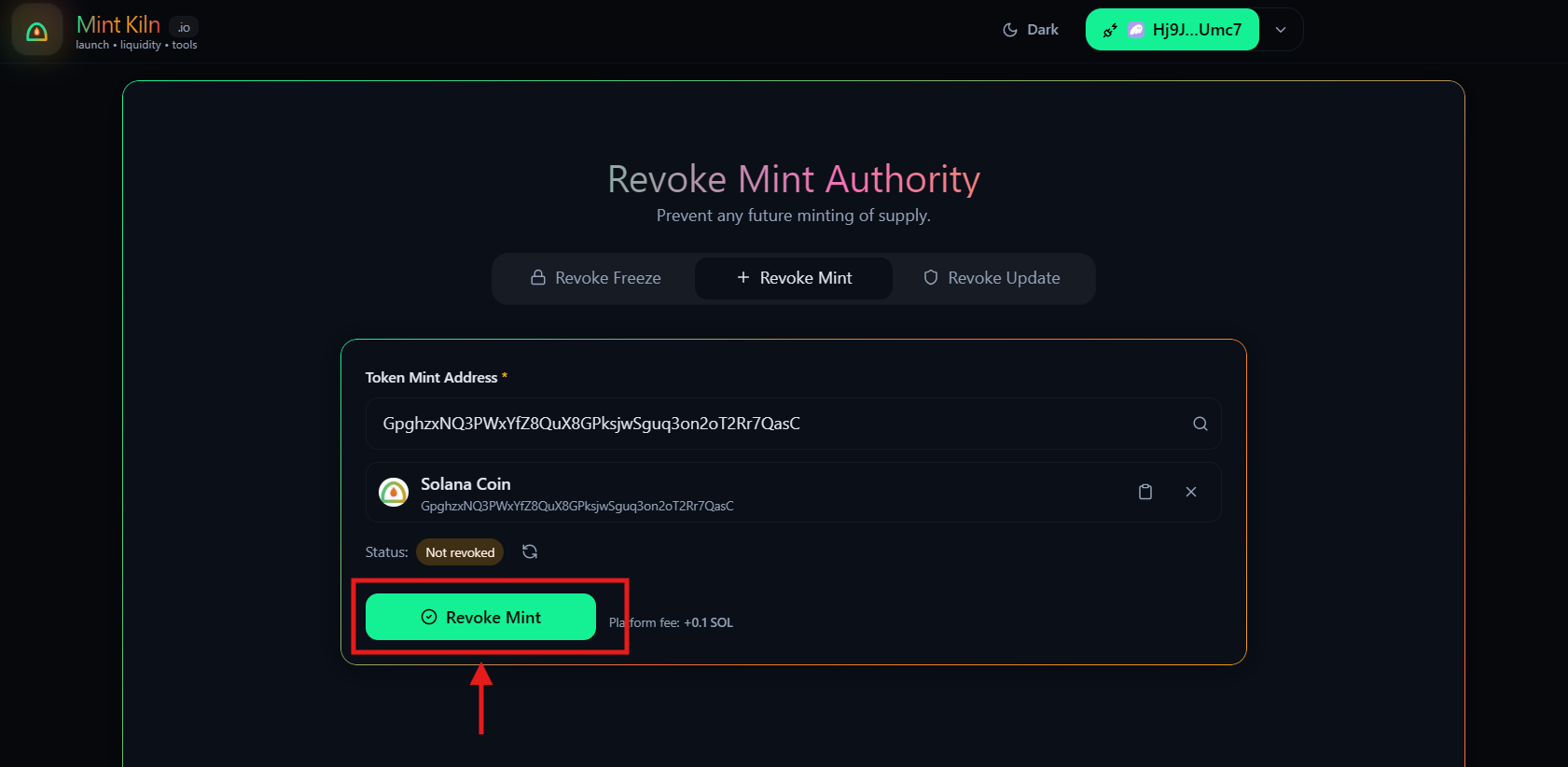Click the Solana Coin token name
Screen dimensions: 1568x767
coord(465,484)
